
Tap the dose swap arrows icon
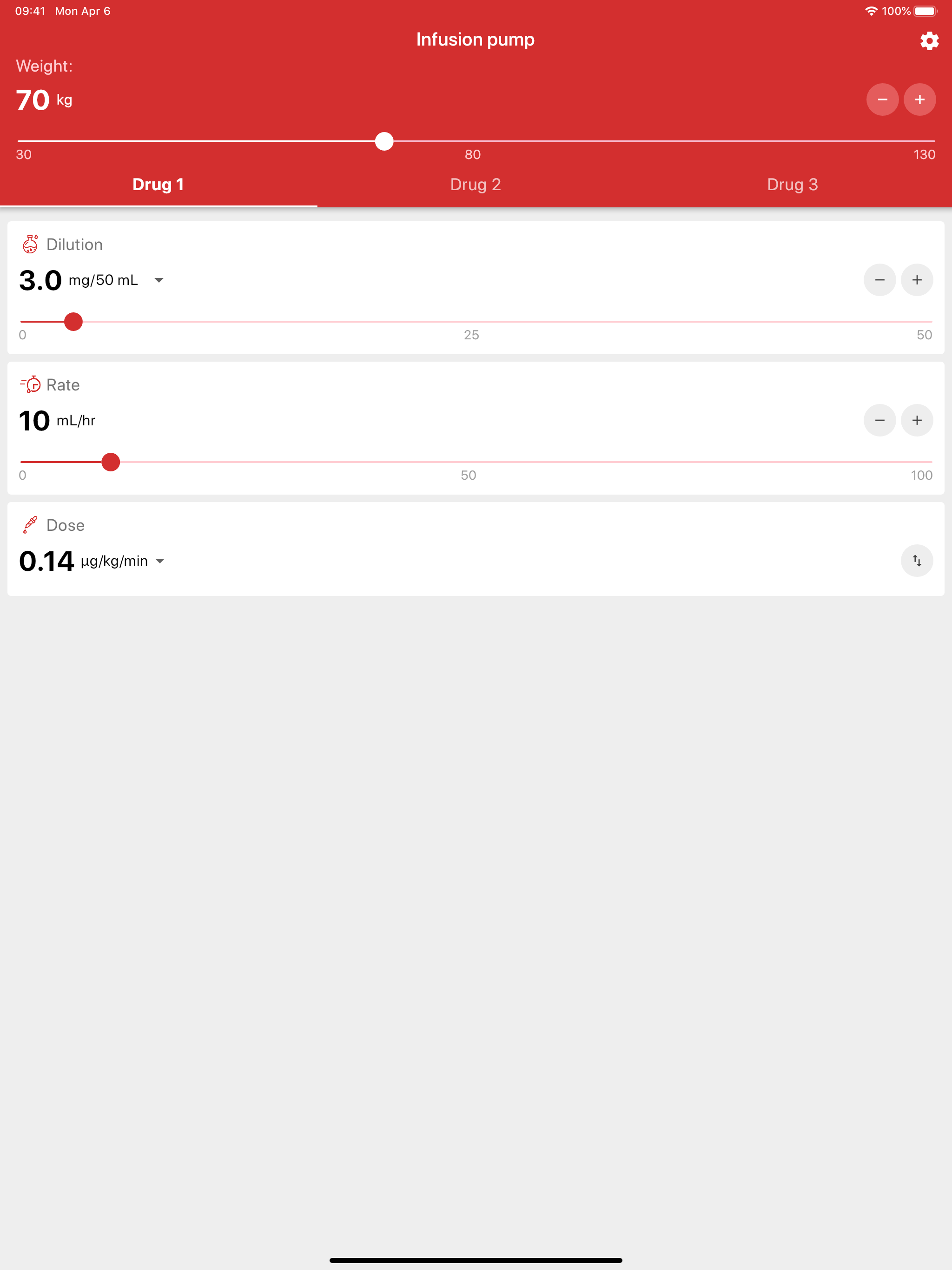coord(917,560)
